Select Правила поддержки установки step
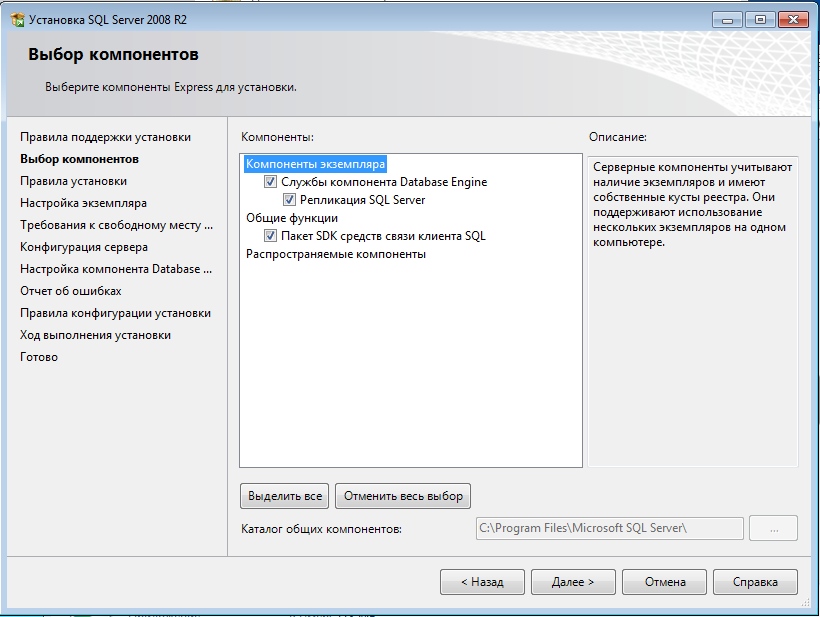This screenshot has height=617, width=820. 106,137
